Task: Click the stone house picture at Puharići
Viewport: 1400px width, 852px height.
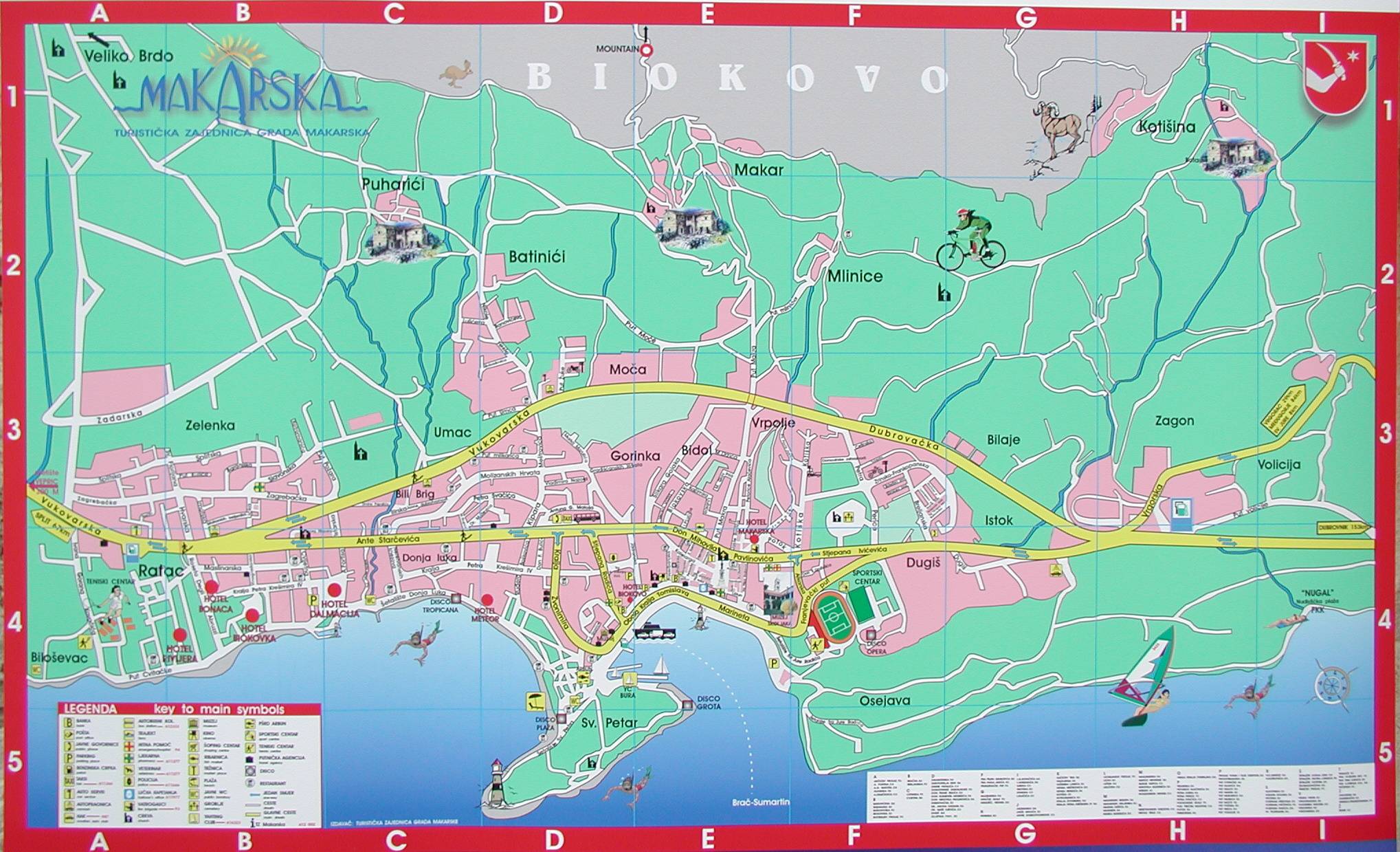Action: [401, 237]
